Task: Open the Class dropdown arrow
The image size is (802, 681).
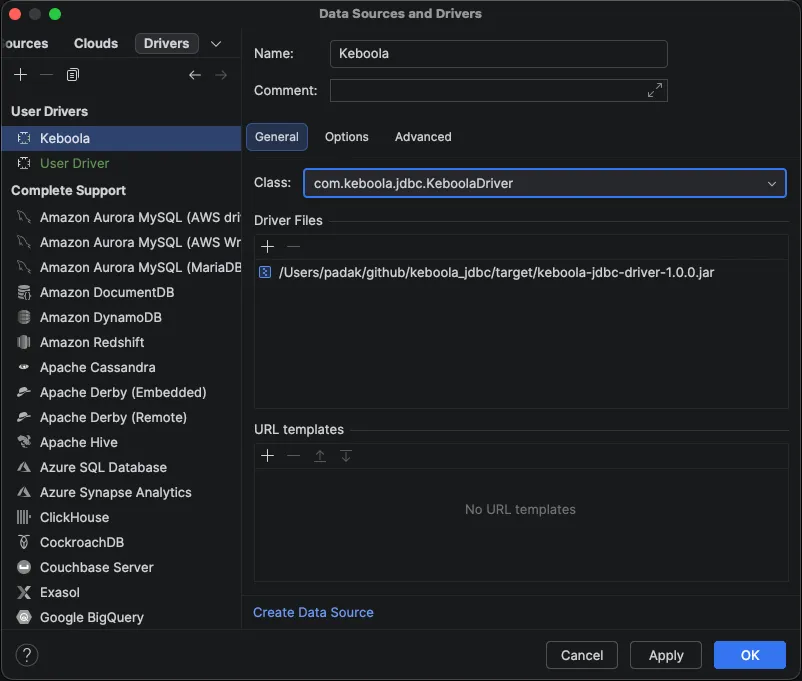Action: click(772, 184)
